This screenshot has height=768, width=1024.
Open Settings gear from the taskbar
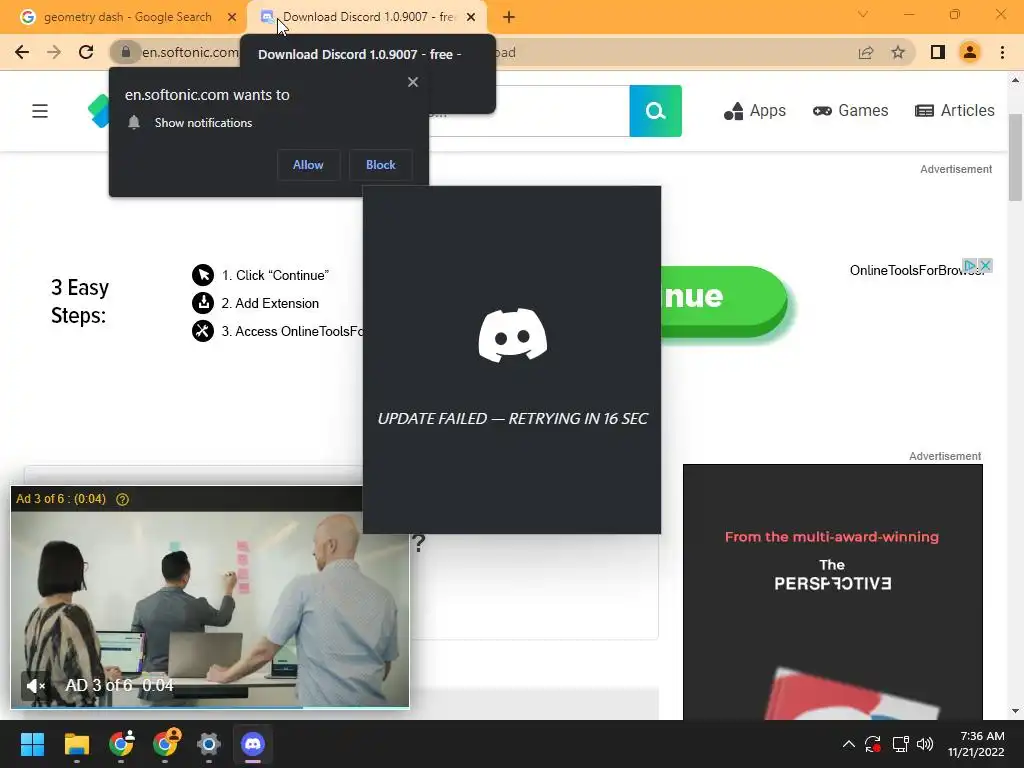coord(209,744)
